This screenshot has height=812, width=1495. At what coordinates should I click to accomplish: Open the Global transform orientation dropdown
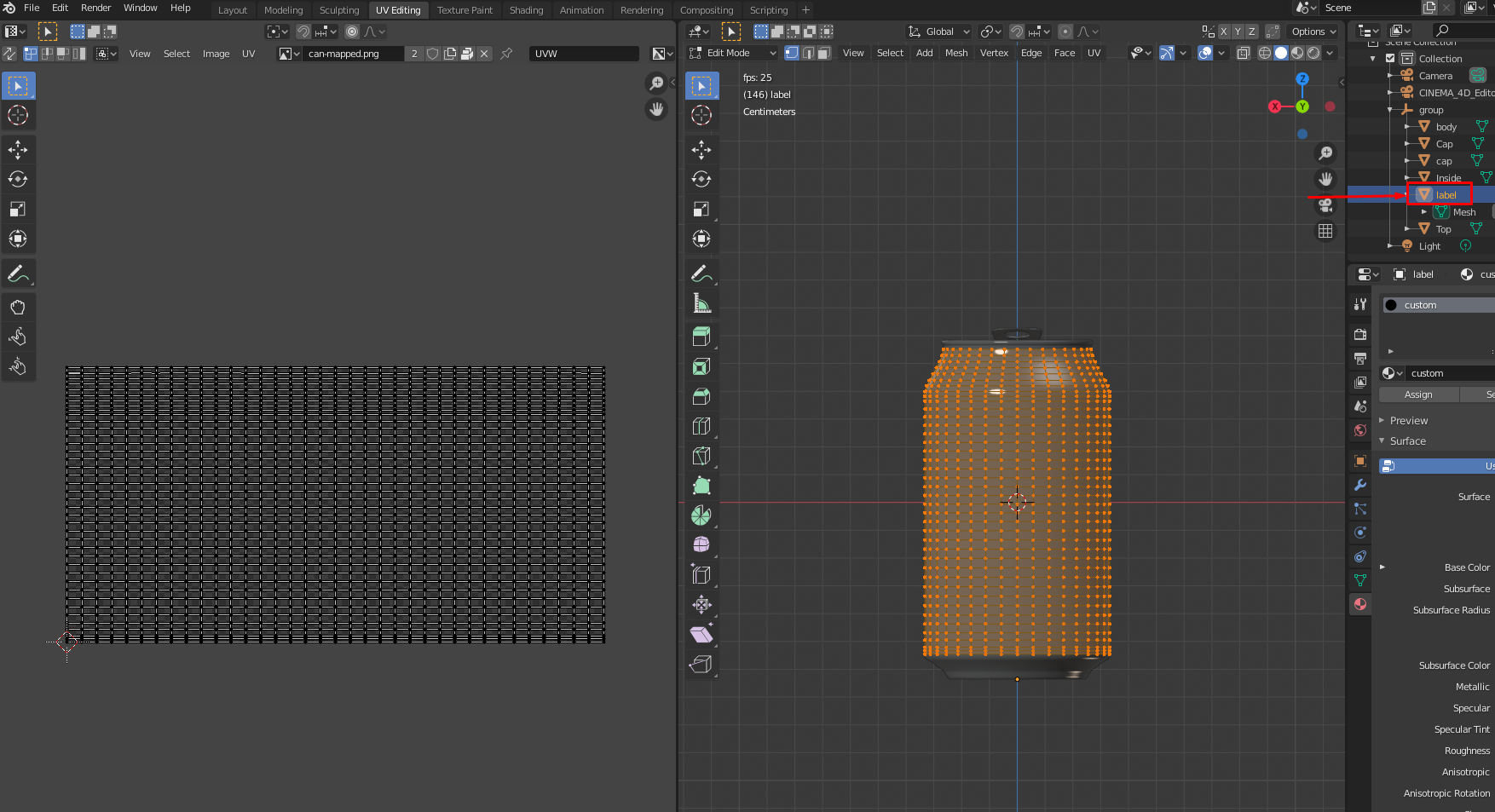(938, 32)
